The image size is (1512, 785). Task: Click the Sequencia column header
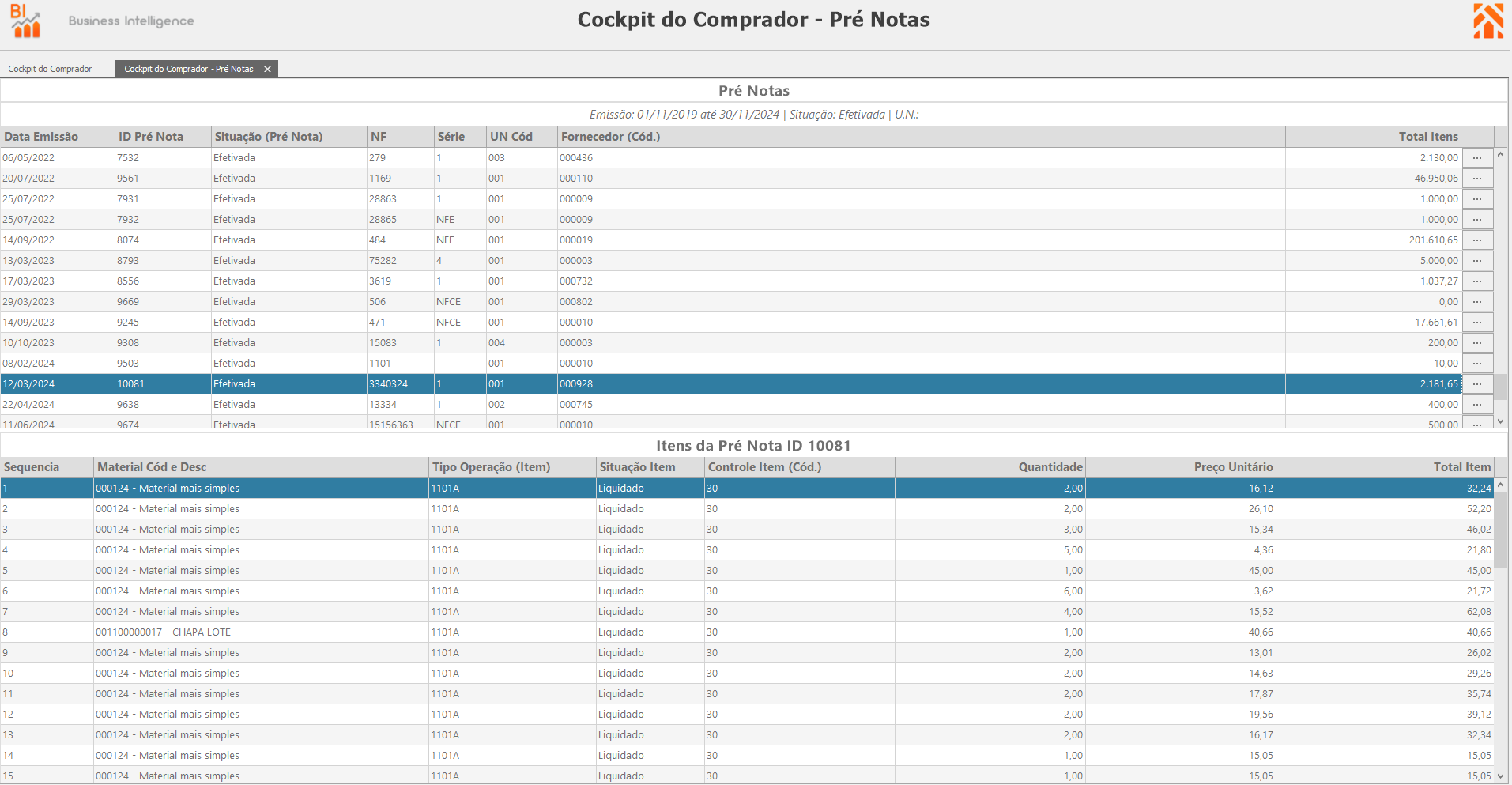pos(47,467)
